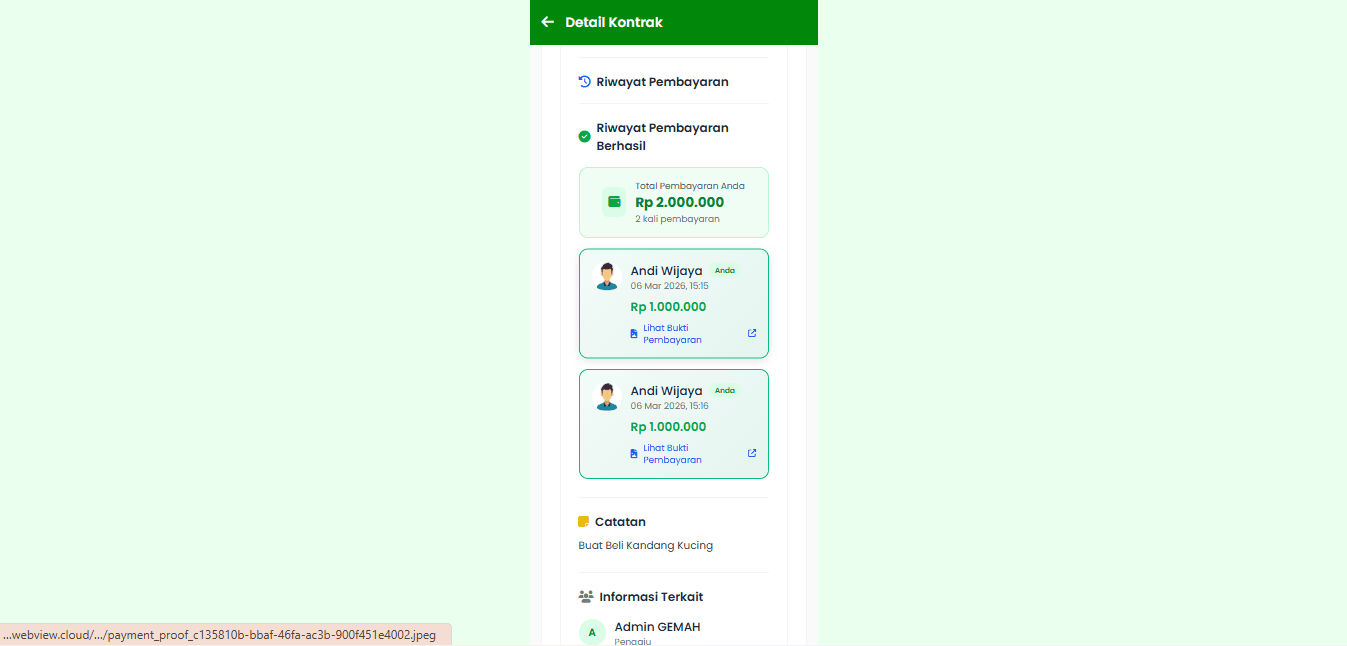The image size is (1347, 646).
Task: Select the Total Pembayaran Anda summary card
Action: (673, 201)
